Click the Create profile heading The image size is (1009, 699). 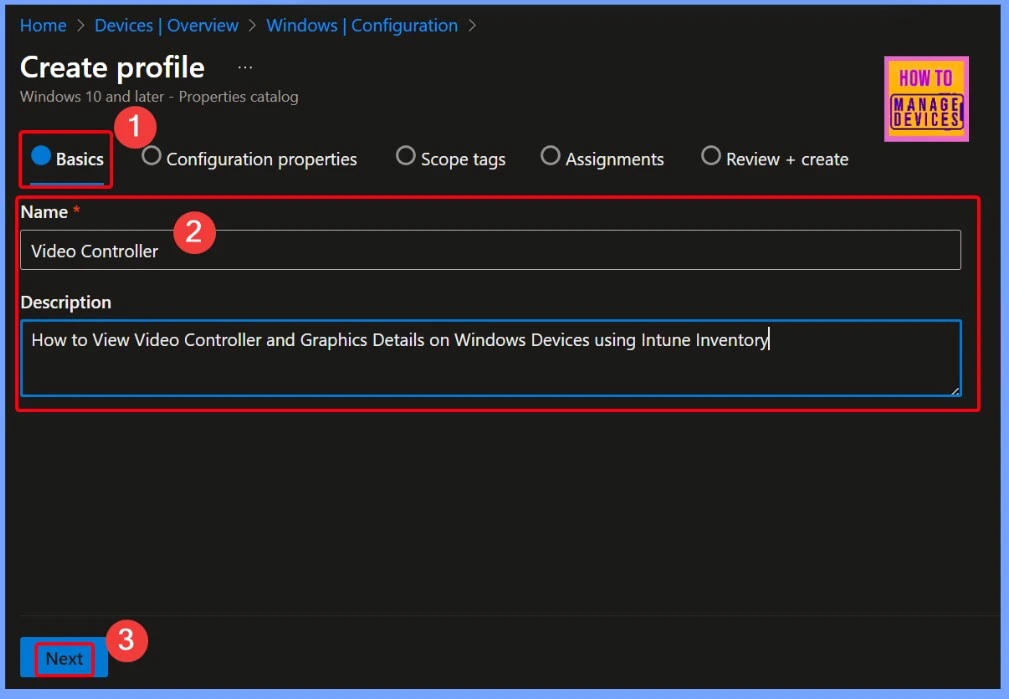(x=113, y=68)
